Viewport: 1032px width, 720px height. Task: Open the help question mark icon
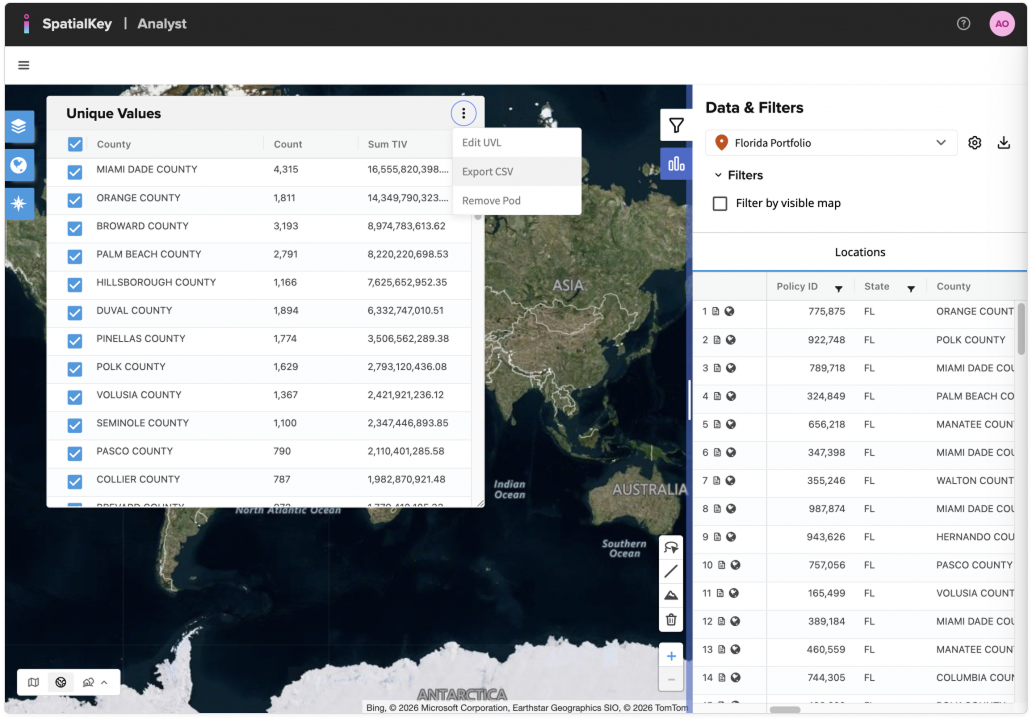tap(964, 24)
